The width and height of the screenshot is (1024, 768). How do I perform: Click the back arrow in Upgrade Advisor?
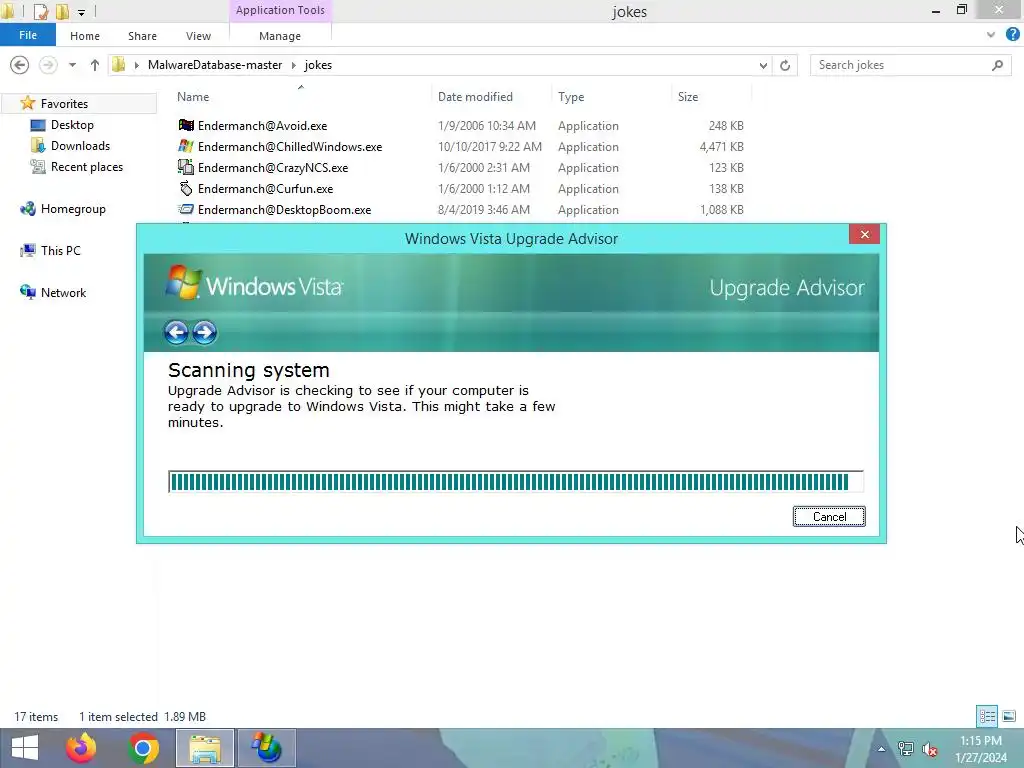click(x=176, y=332)
